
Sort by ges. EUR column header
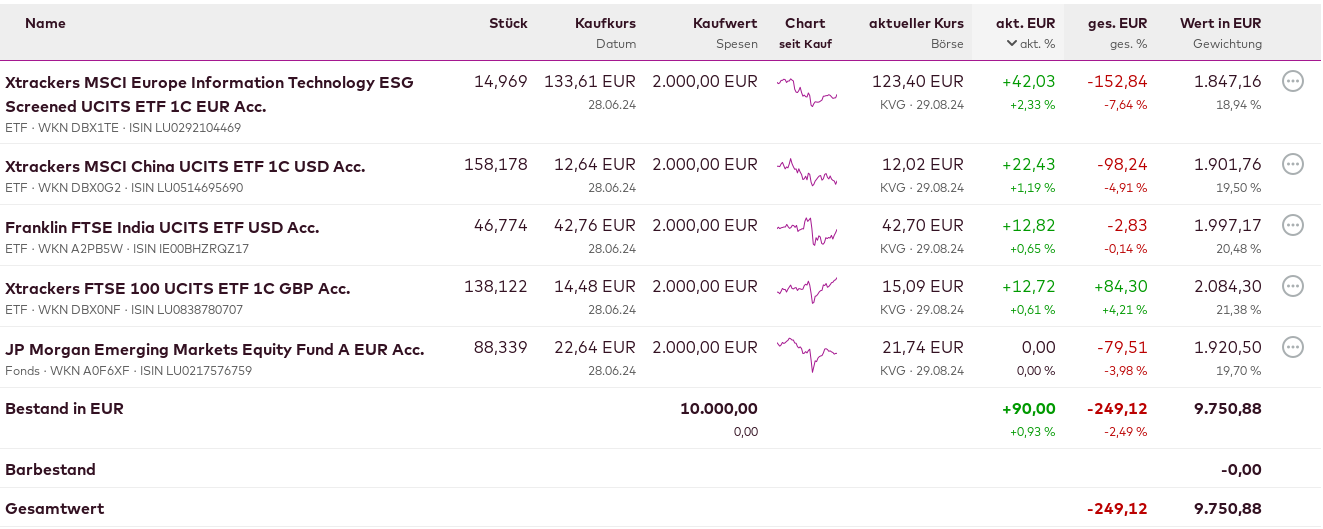pyautogui.click(x=1117, y=23)
